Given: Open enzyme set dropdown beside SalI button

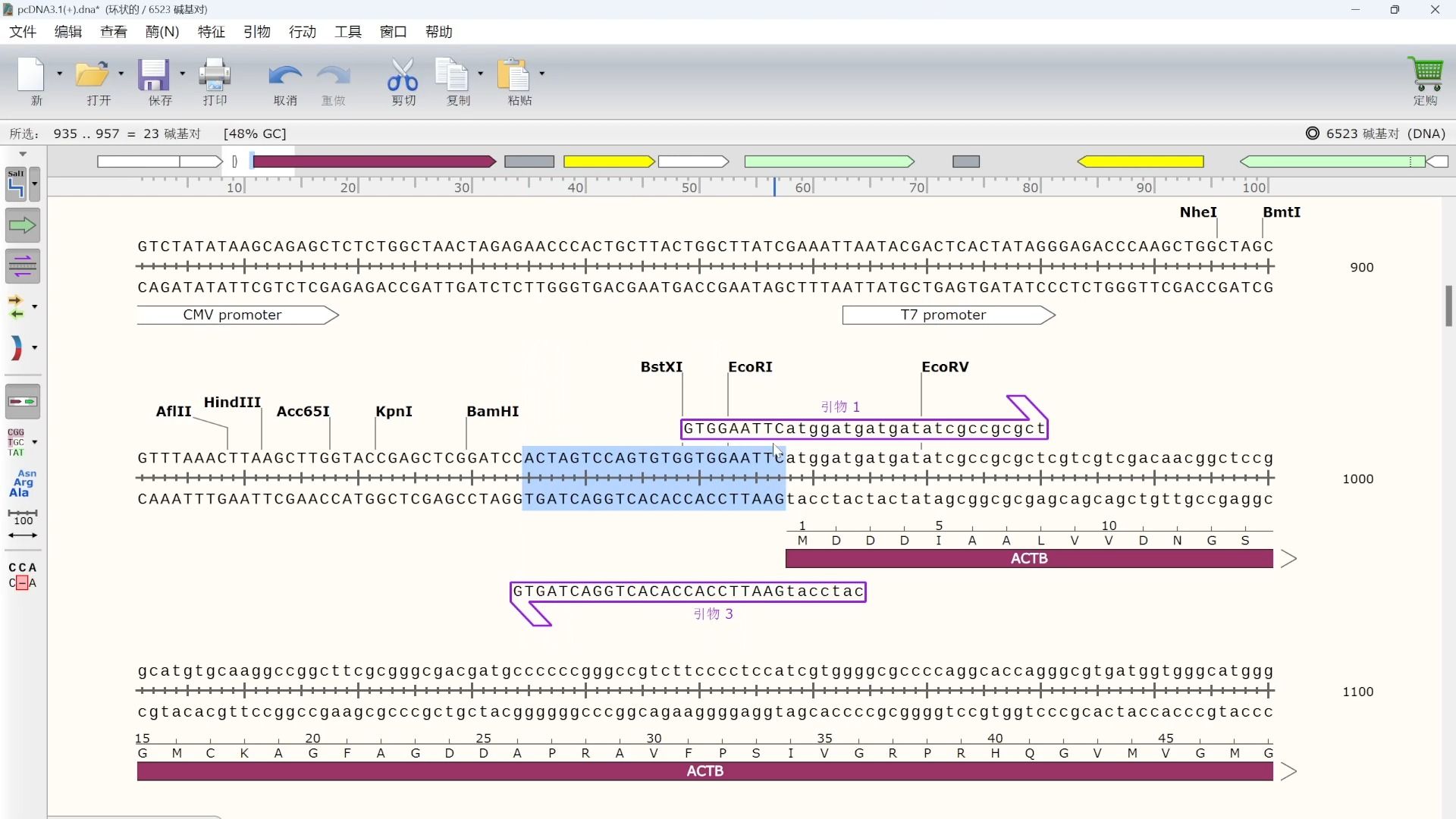Looking at the screenshot, I should click(x=34, y=184).
